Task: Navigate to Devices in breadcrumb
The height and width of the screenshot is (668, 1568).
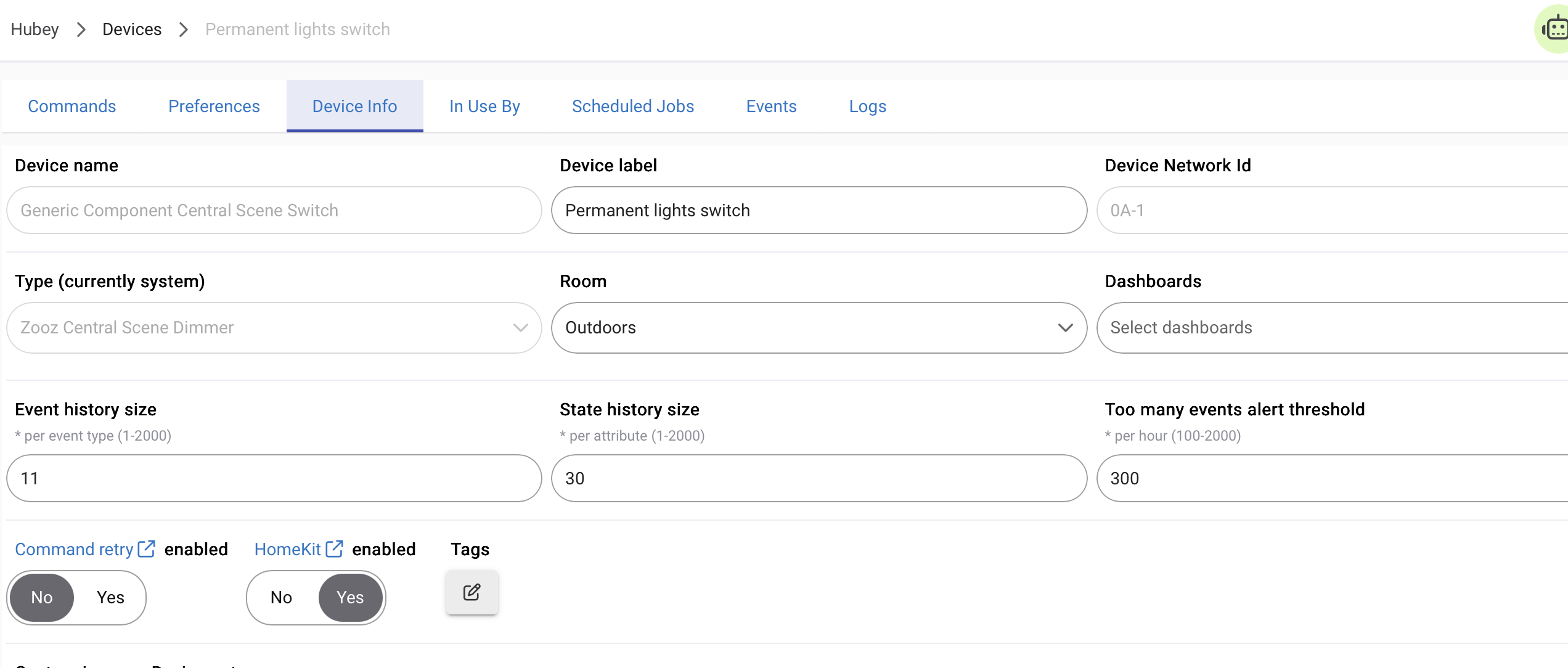Action: point(132,30)
